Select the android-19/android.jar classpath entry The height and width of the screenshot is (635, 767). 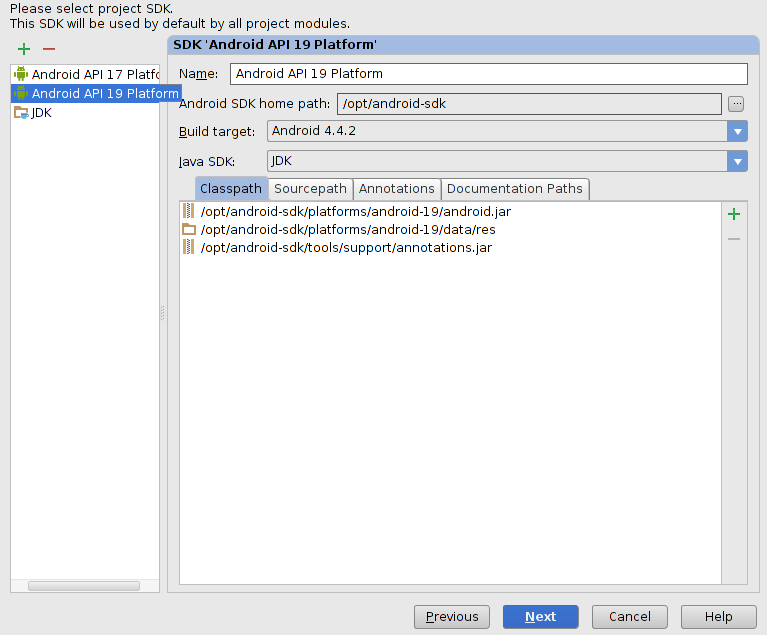point(450,211)
